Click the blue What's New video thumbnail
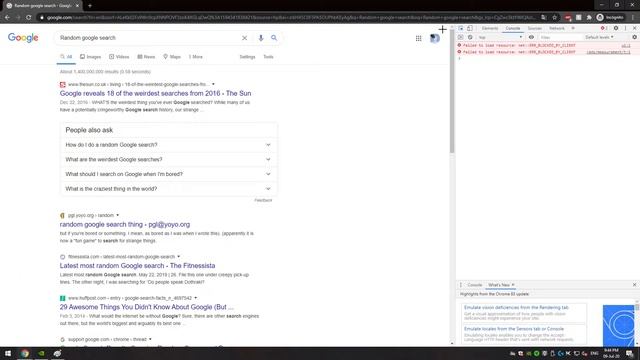The width and height of the screenshot is (640, 360). [x=618, y=326]
